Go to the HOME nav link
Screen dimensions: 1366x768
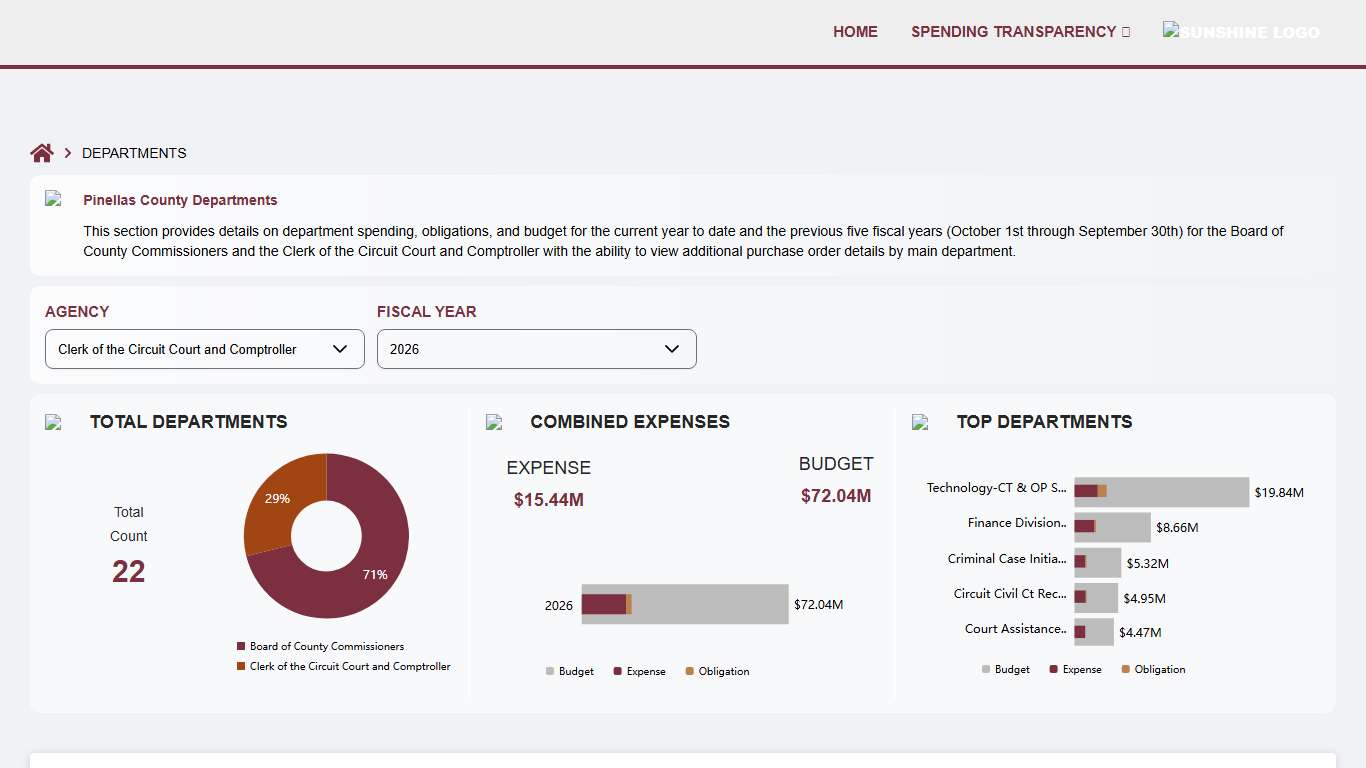855,32
